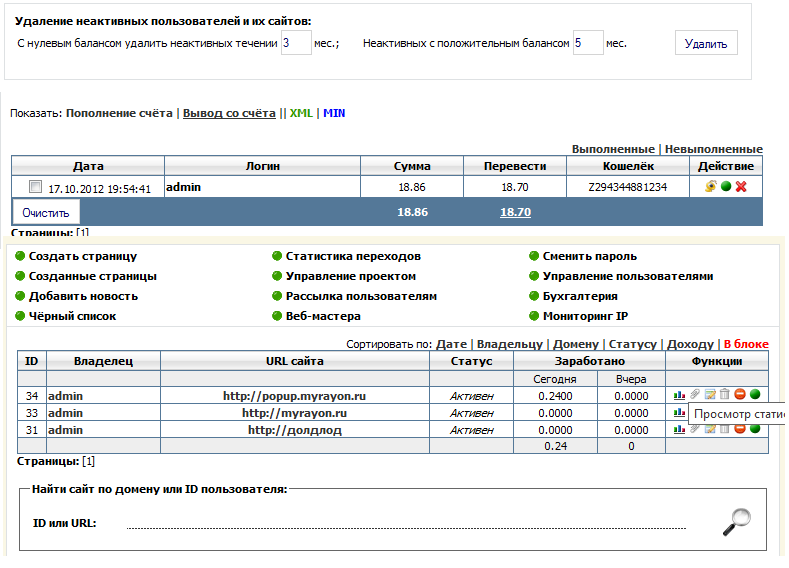This screenshot has height=568, width=789.
Task: Open statistics chart icon for site popup.myrayon.ru
Action: point(679,395)
